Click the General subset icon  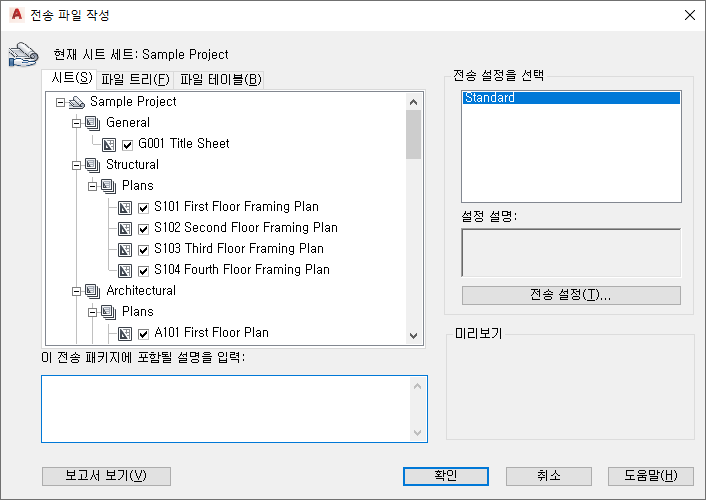(93, 123)
